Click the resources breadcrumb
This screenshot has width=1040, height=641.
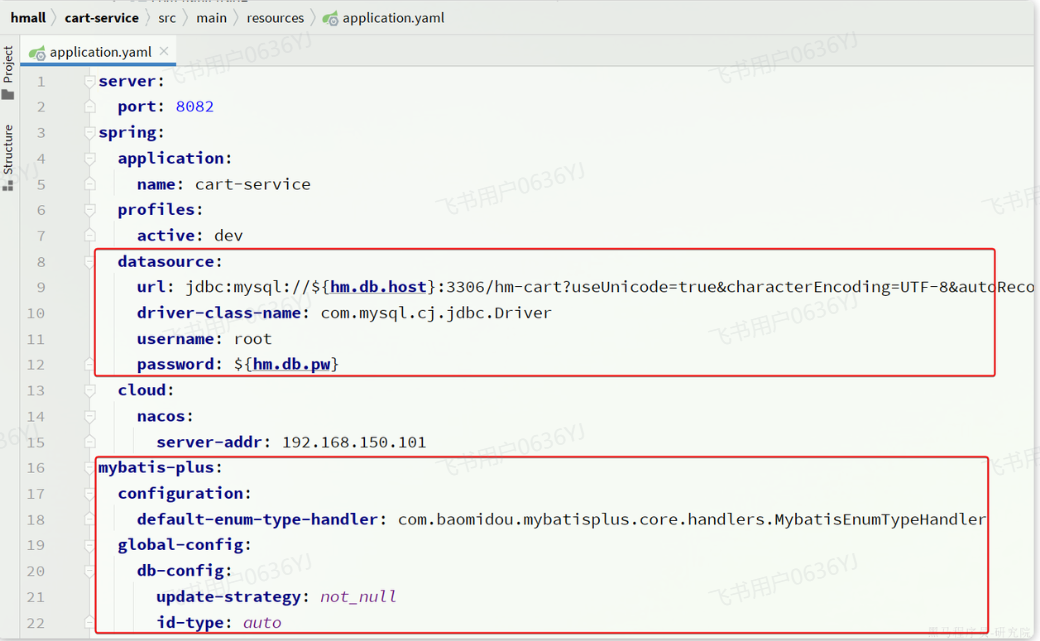pos(275,18)
